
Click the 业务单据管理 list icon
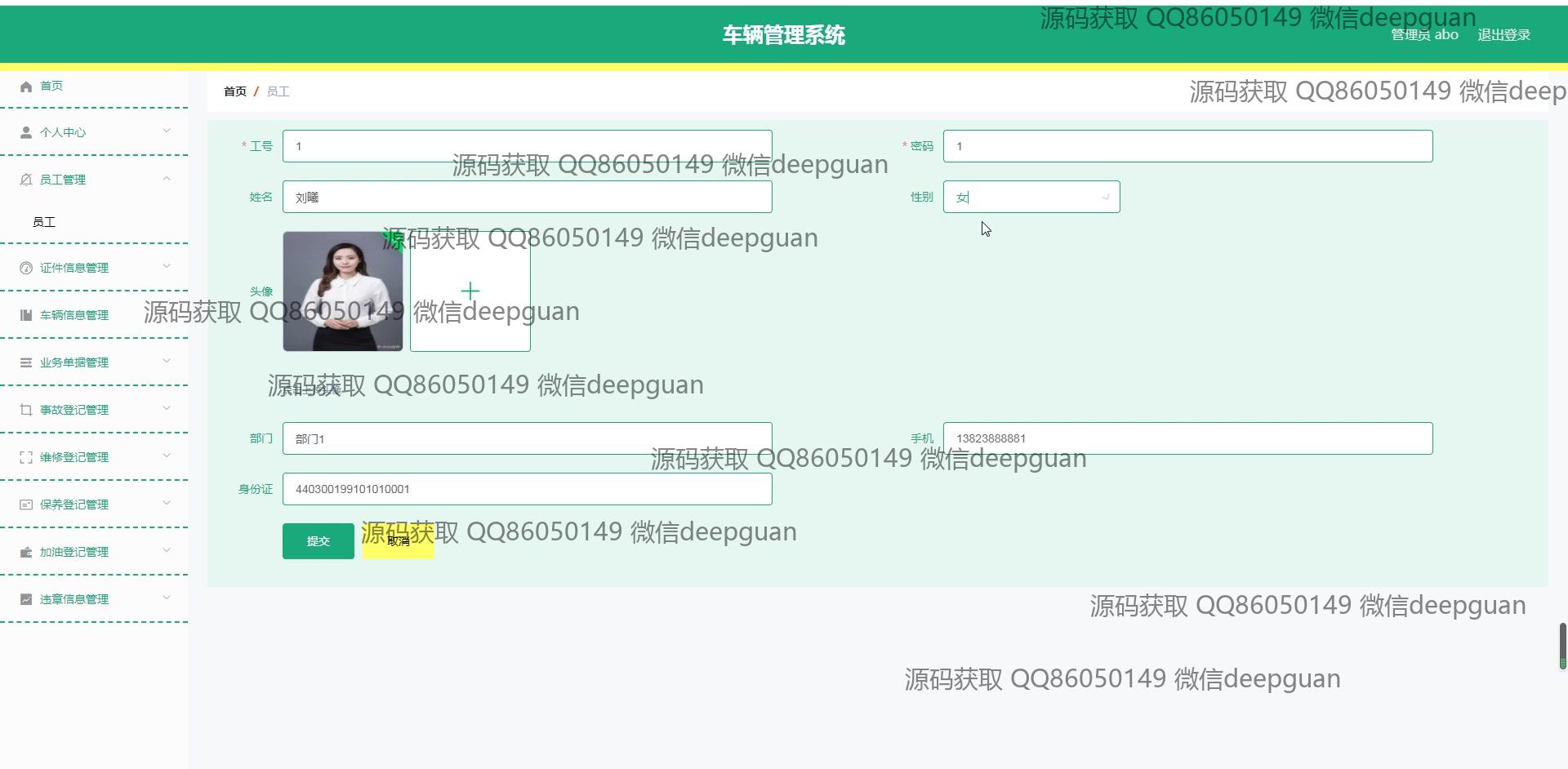click(x=26, y=362)
